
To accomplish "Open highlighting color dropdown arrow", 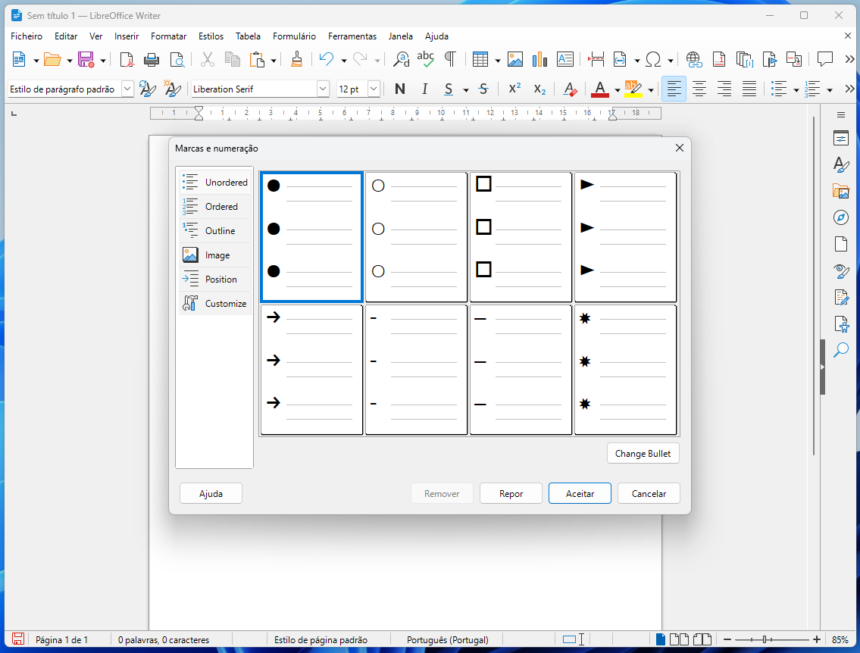I will [651, 90].
